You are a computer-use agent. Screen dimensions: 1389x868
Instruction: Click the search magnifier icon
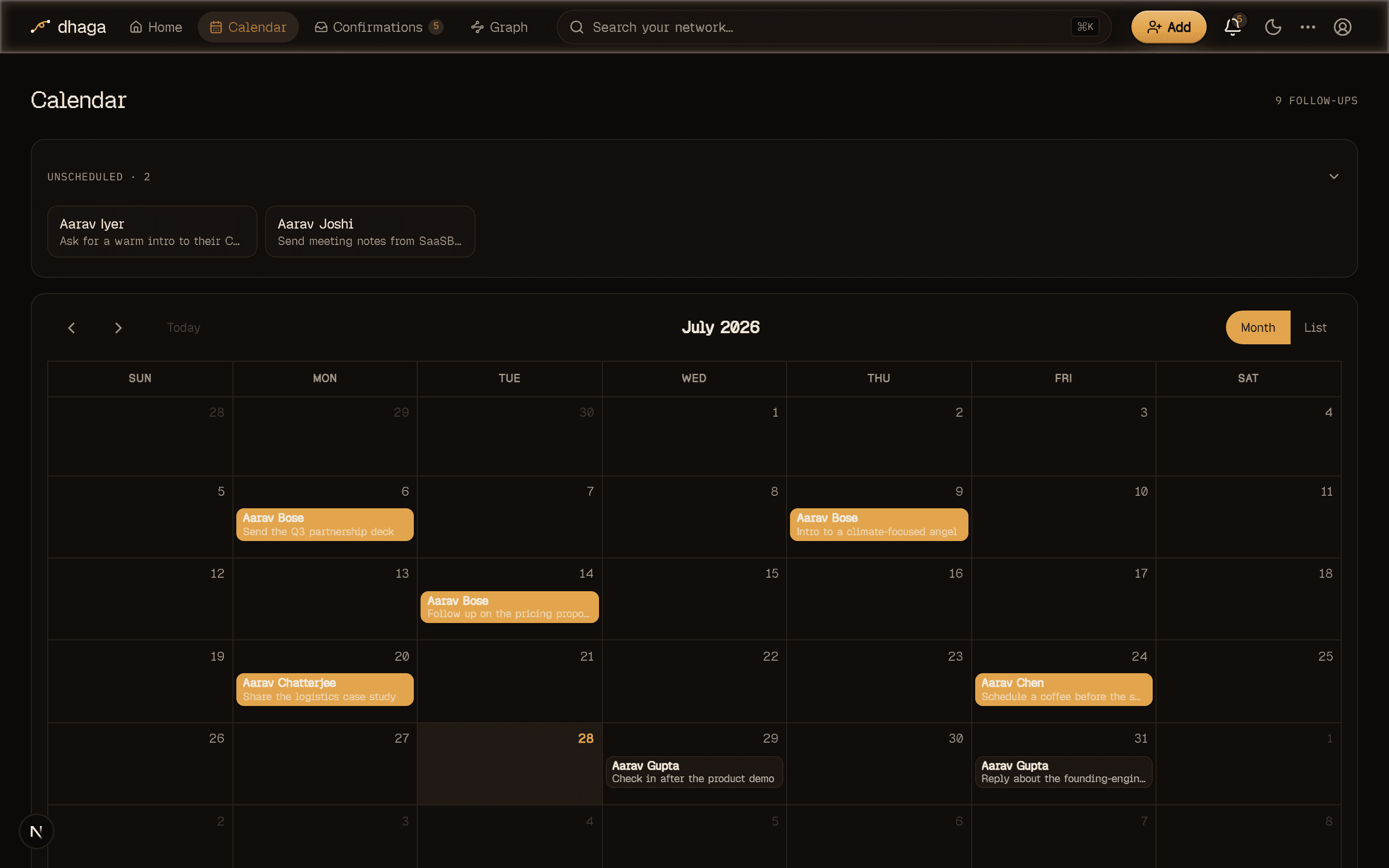[576, 27]
